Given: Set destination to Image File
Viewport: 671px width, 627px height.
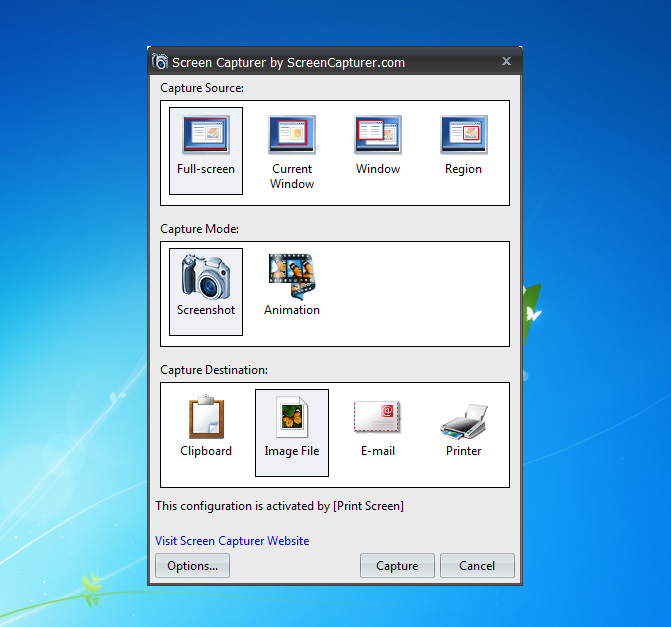Looking at the screenshot, I should [x=292, y=433].
